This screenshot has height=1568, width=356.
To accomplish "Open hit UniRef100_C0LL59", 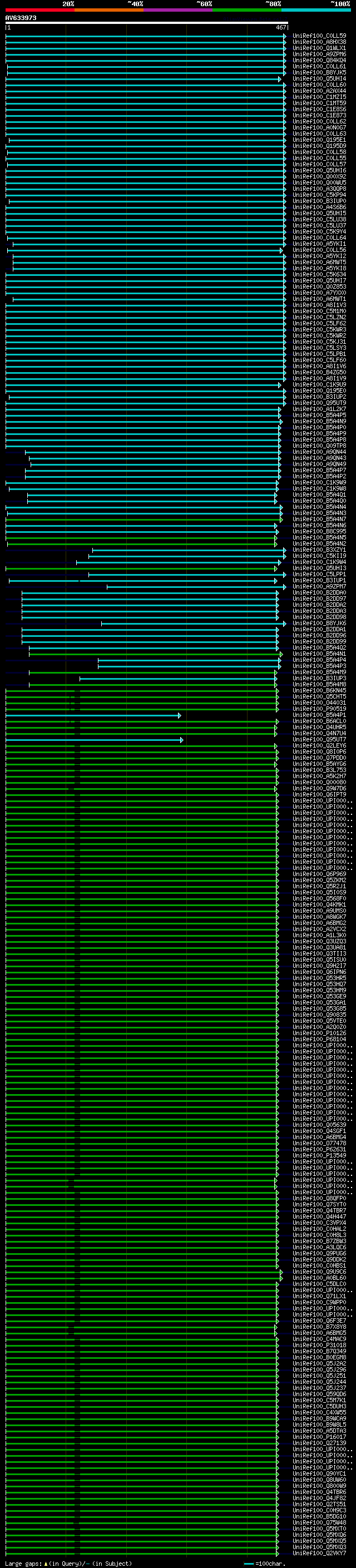I will (x=319, y=36).
